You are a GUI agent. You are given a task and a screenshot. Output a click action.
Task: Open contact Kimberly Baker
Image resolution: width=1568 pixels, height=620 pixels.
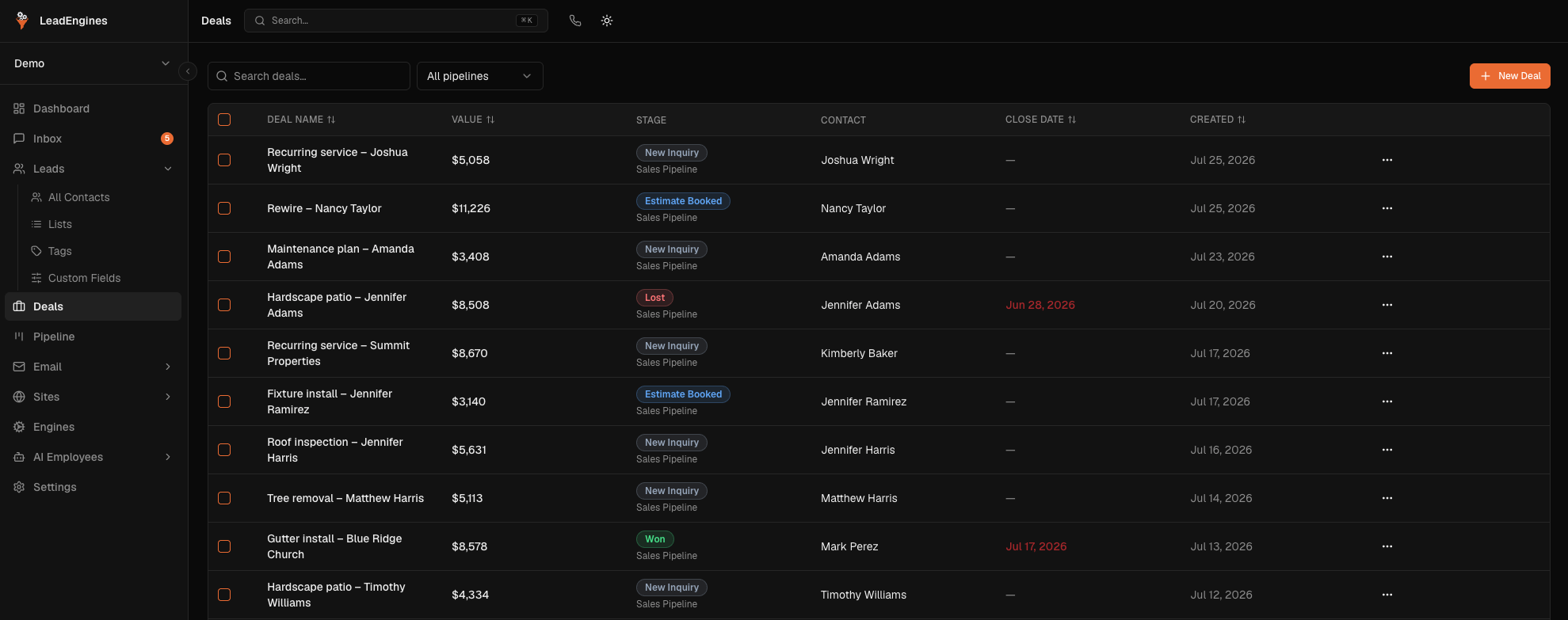[x=859, y=353]
